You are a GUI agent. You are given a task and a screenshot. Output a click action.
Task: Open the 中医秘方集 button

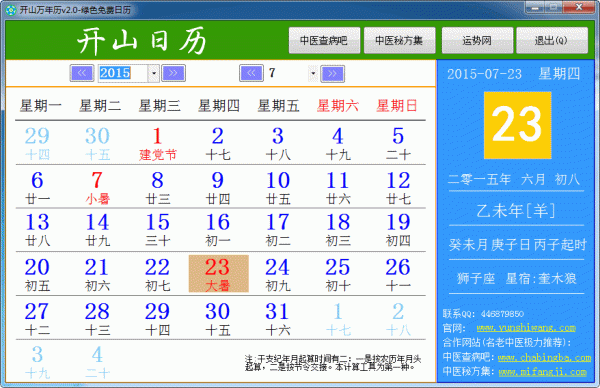click(399, 40)
